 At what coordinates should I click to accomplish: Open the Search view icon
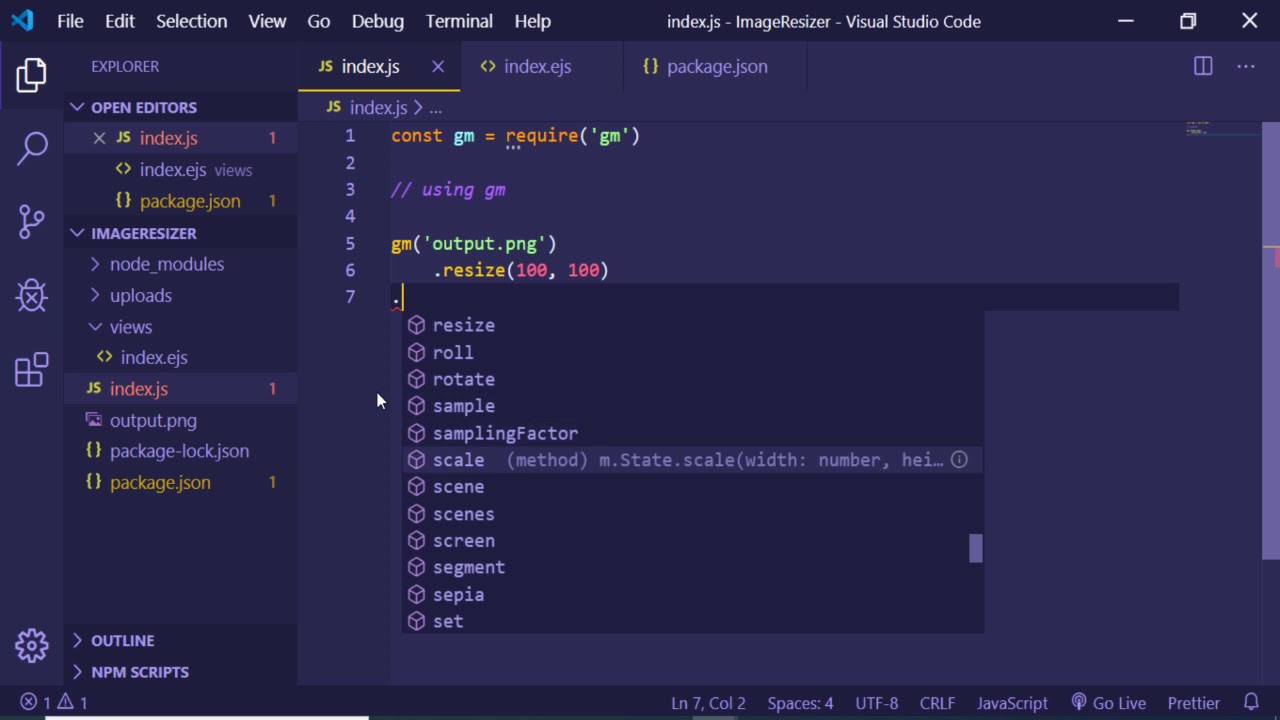[x=31, y=148]
